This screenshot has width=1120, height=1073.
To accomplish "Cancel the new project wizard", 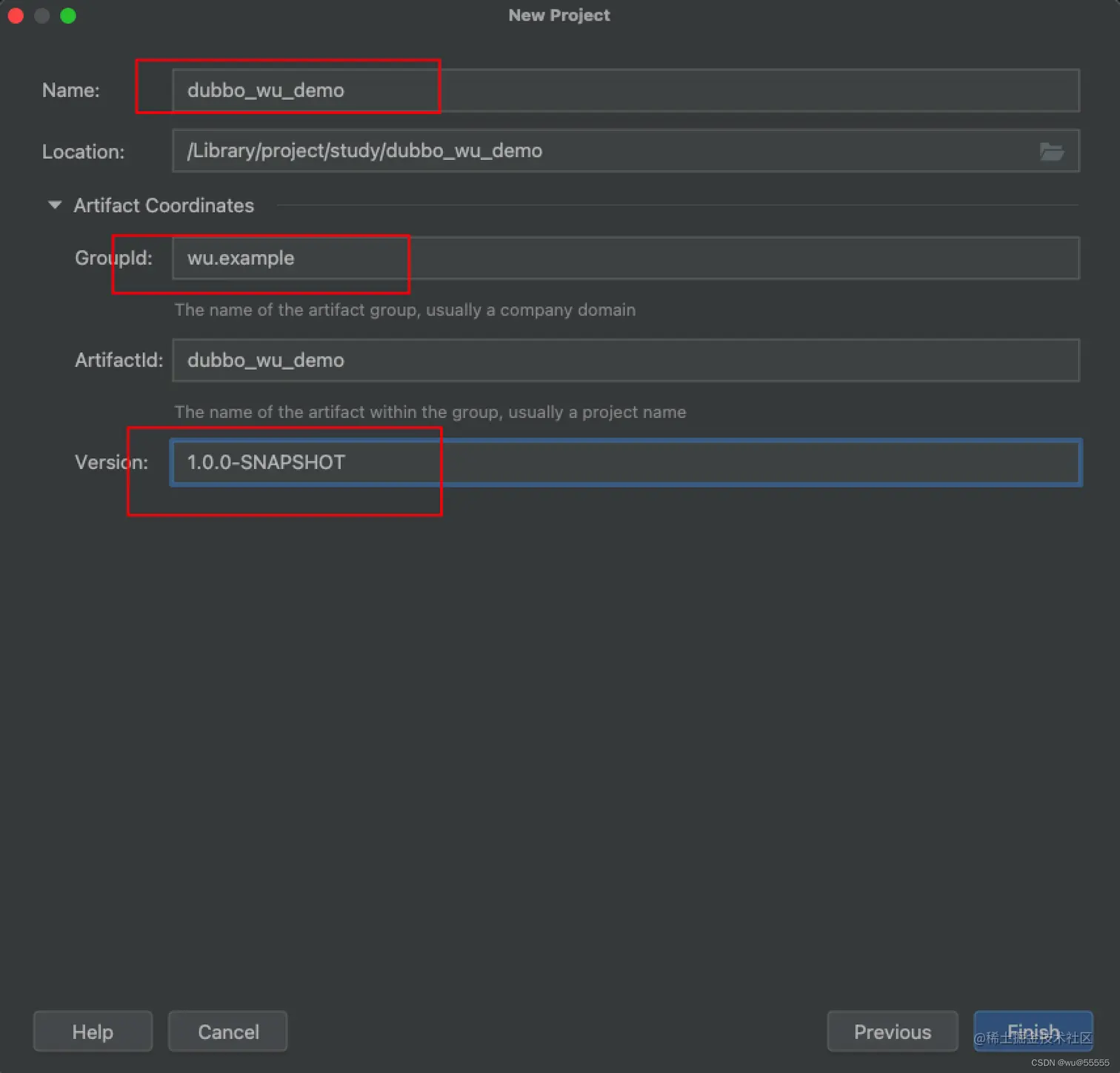I will (x=228, y=1032).
